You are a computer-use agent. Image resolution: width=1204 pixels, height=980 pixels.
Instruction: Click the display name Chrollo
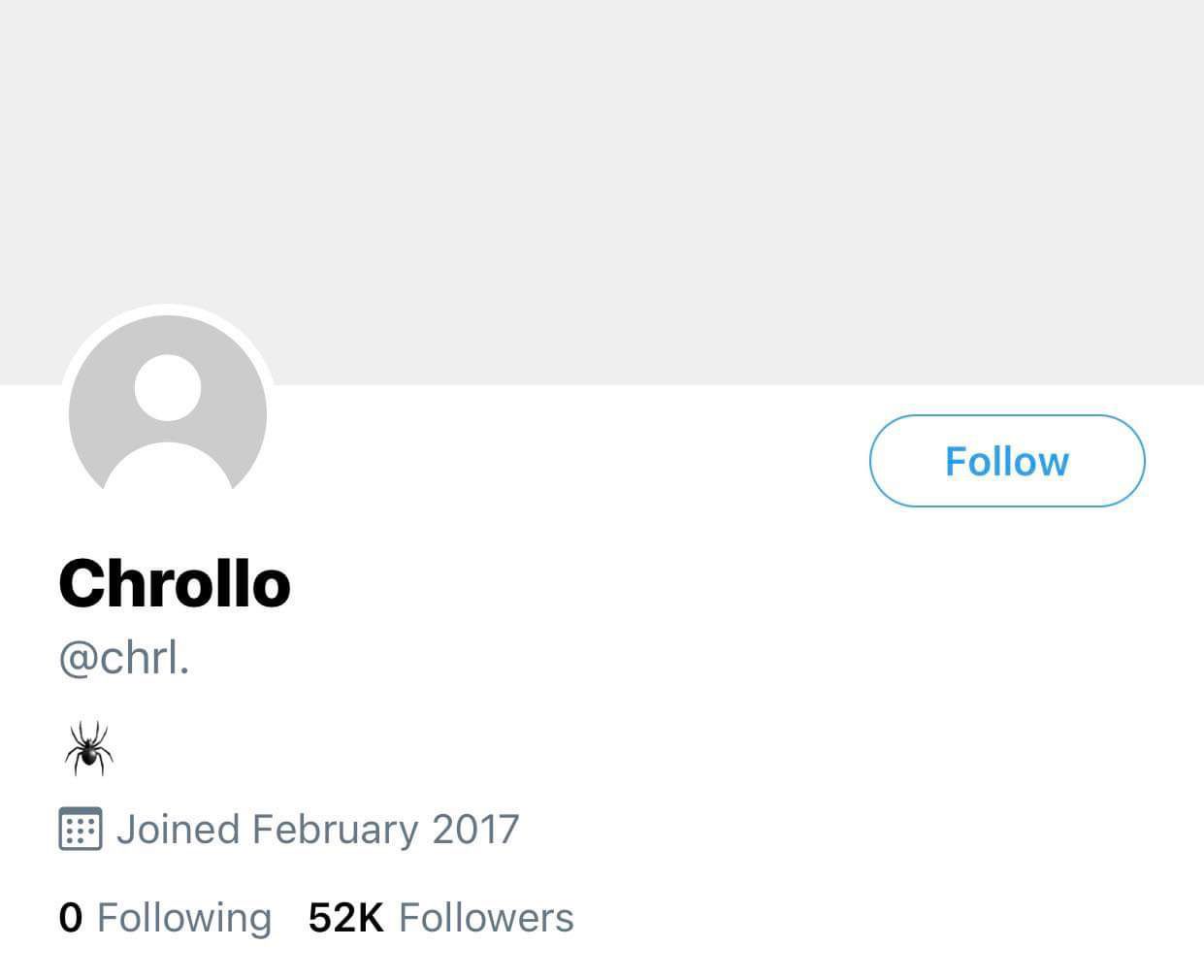(175, 583)
